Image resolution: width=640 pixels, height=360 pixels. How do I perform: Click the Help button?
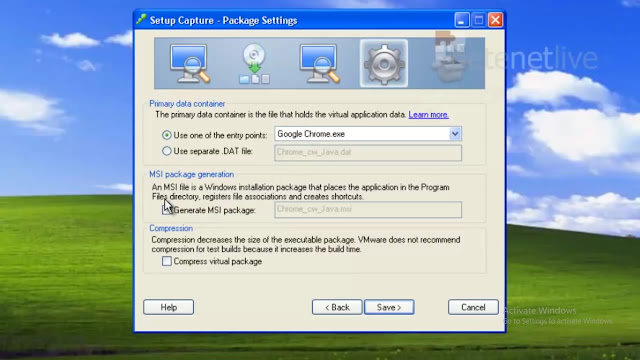pos(169,307)
